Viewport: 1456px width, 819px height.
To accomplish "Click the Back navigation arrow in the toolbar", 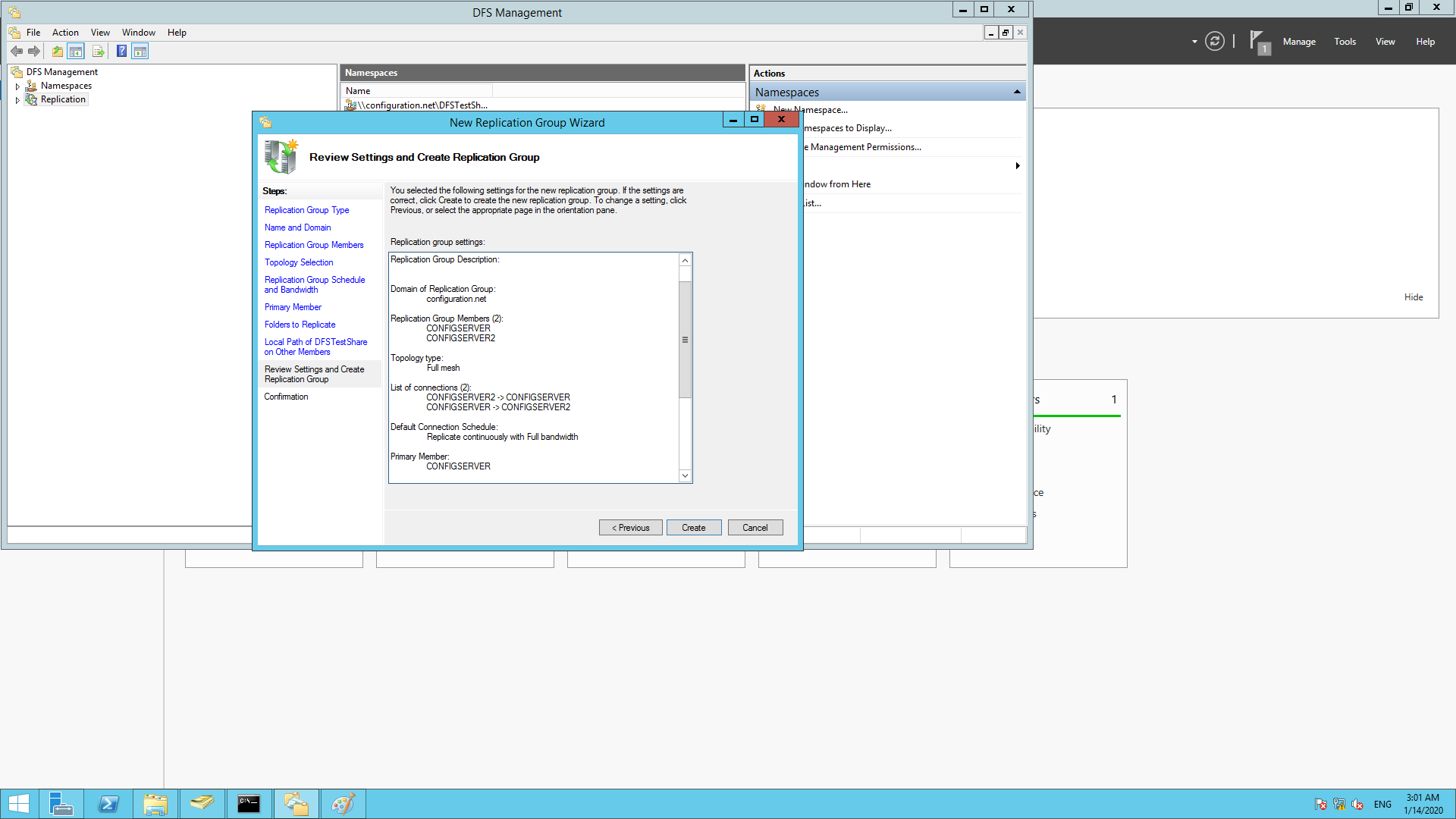I will pyautogui.click(x=17, y=51).
